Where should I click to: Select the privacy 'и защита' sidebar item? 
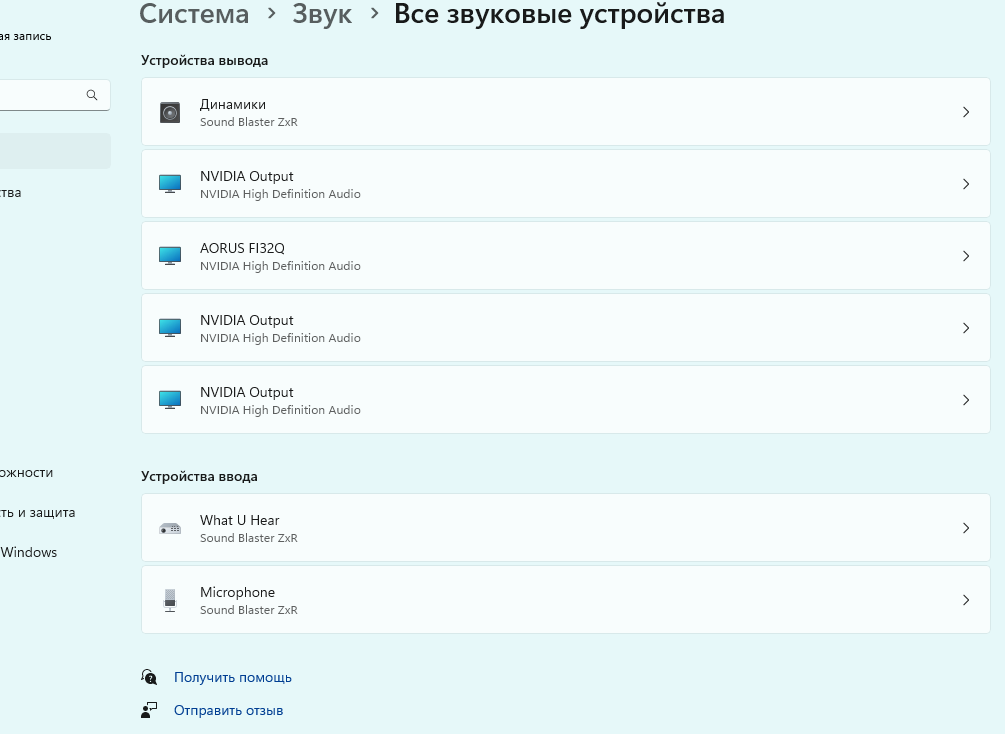point(38,512)
